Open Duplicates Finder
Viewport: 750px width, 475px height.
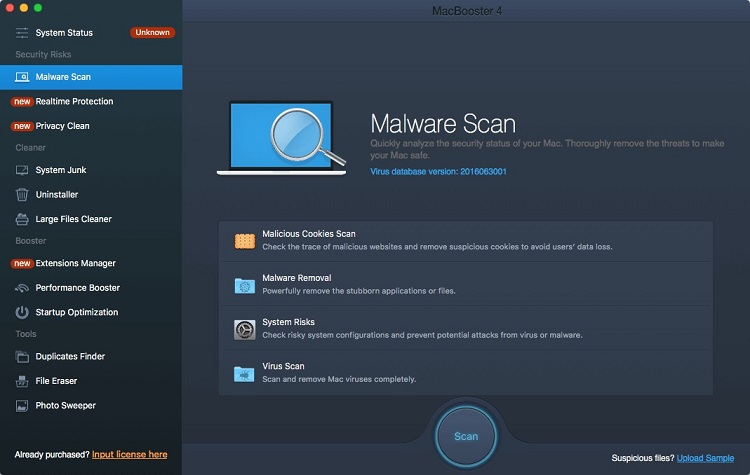[91, 356]
